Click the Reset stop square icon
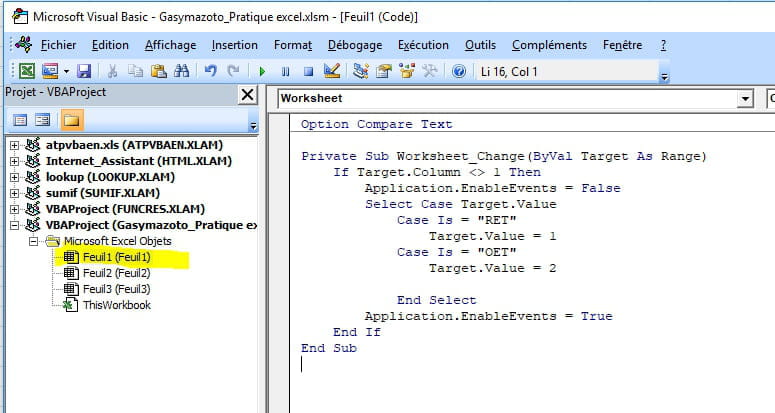This screenshot has width=775, height=413. (308, 72)
